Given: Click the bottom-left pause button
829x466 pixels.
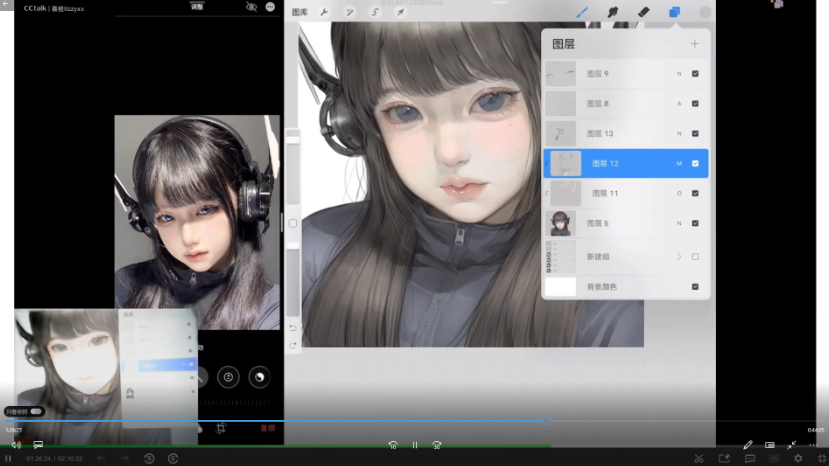Looking at the screenshot, I should coord(8,459).
